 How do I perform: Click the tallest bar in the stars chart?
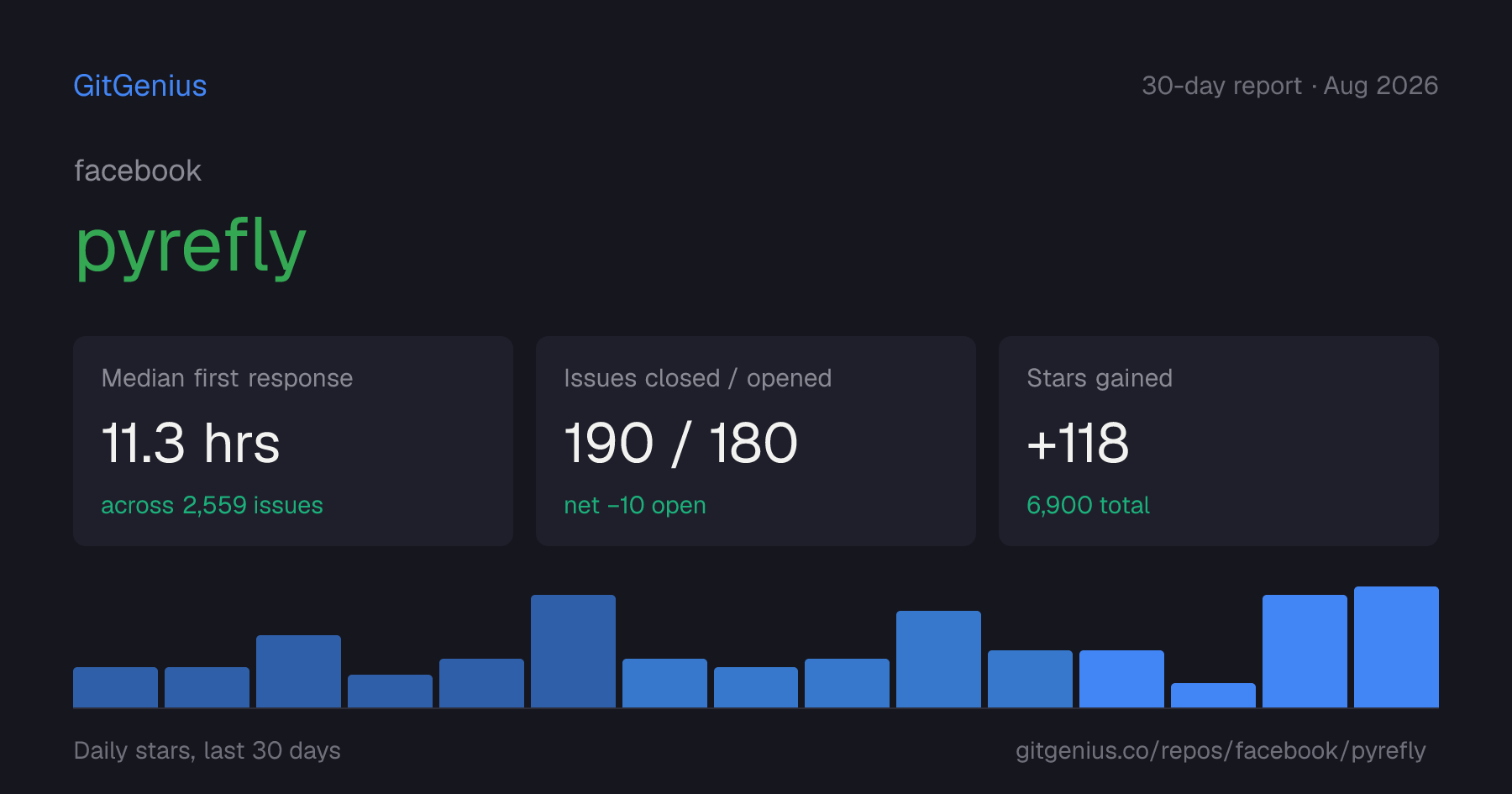tap(1396, 647)
